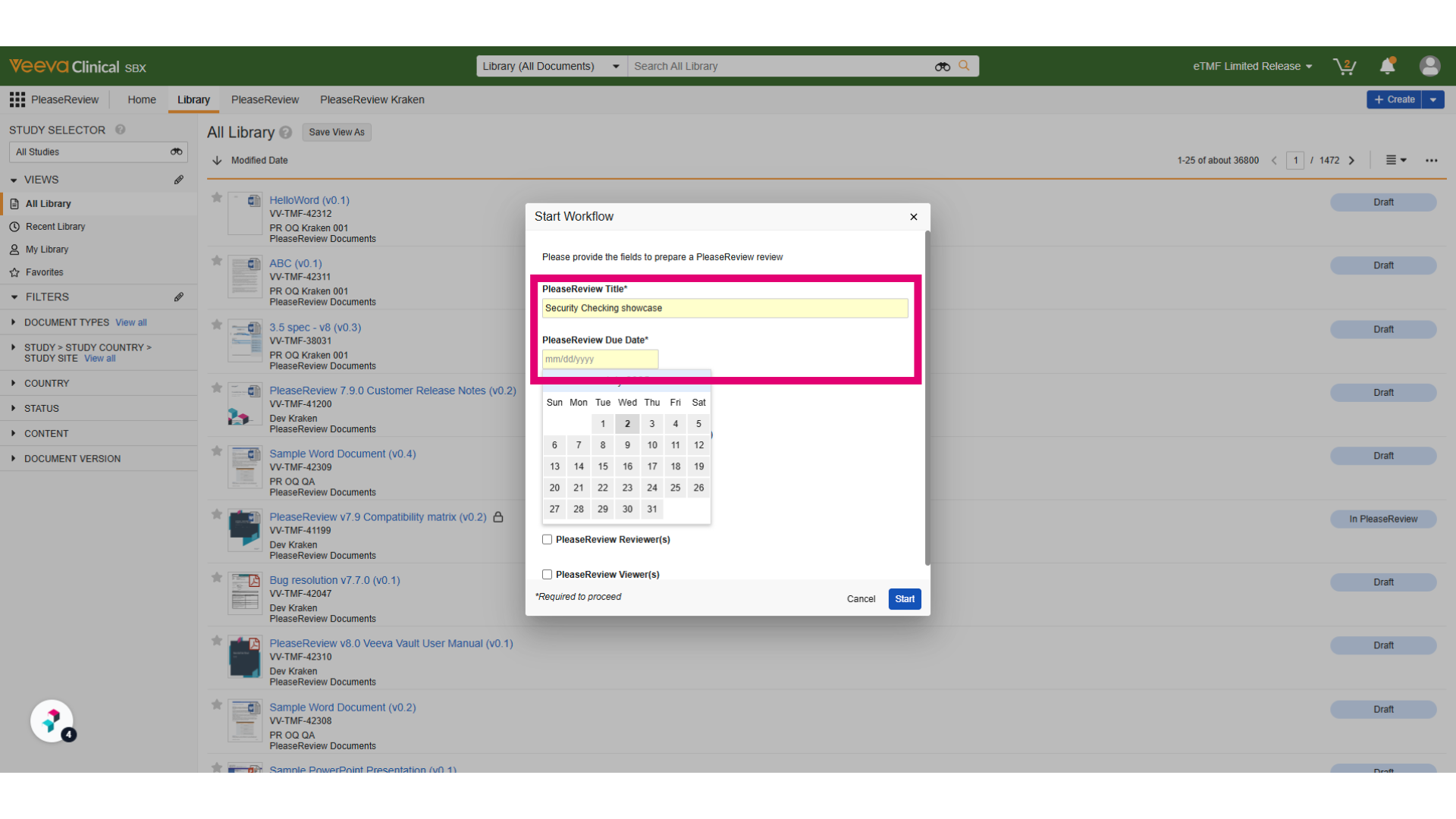Edit views with the pencil icon
1456x819 pixels.
pyautogui.click(x=179, y=180)
